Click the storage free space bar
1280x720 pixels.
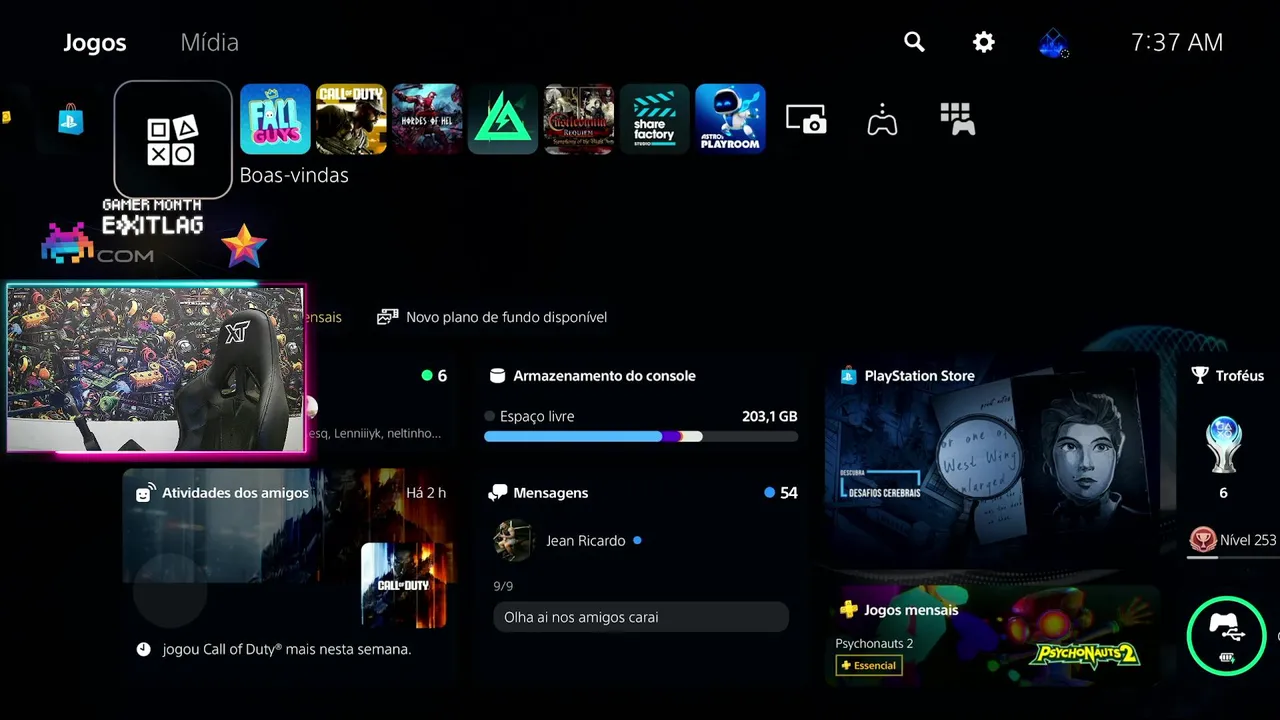pyautogui.click(x=641, y=436)
